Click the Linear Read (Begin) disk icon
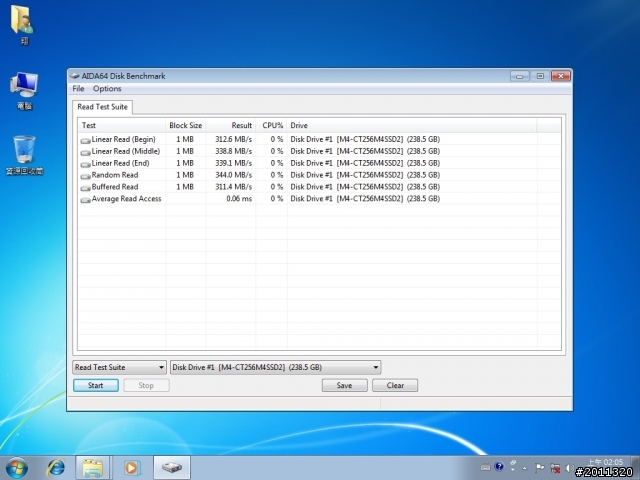640x480 pixels. 85,140
